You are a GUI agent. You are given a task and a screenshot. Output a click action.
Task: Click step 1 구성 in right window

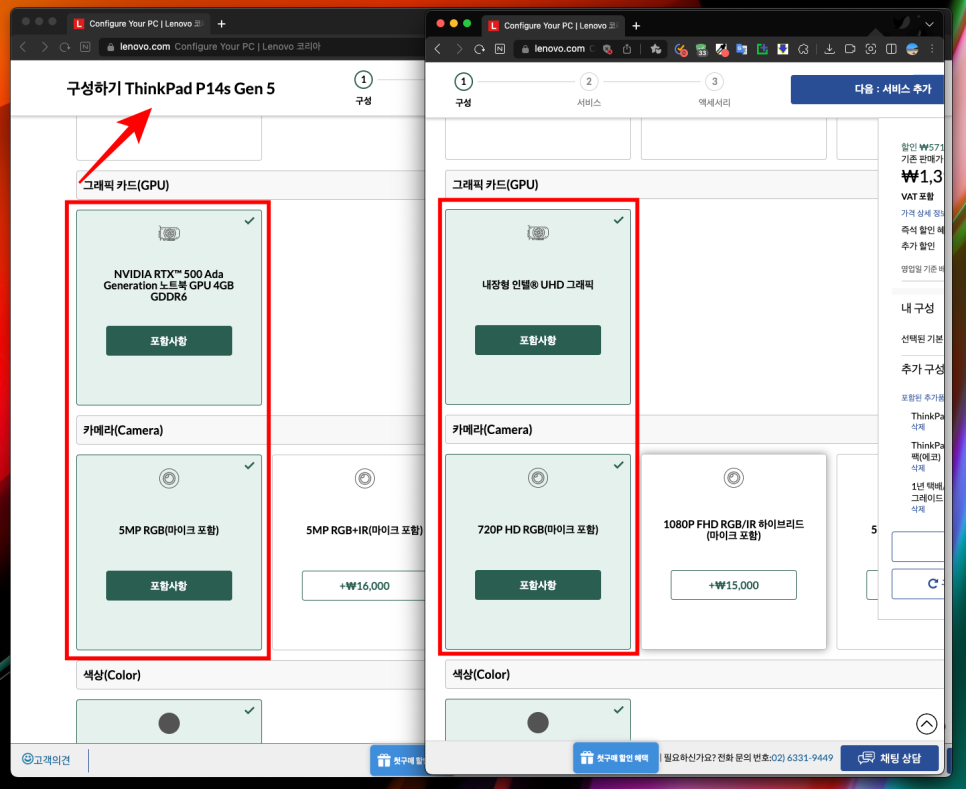tap(463, 90)
